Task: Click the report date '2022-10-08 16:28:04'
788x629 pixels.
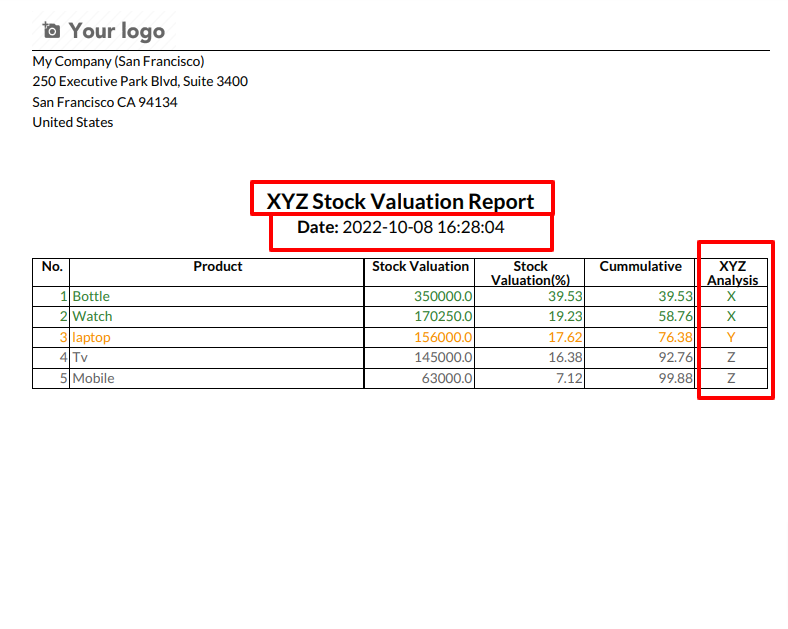Action: tap(423, 227)
